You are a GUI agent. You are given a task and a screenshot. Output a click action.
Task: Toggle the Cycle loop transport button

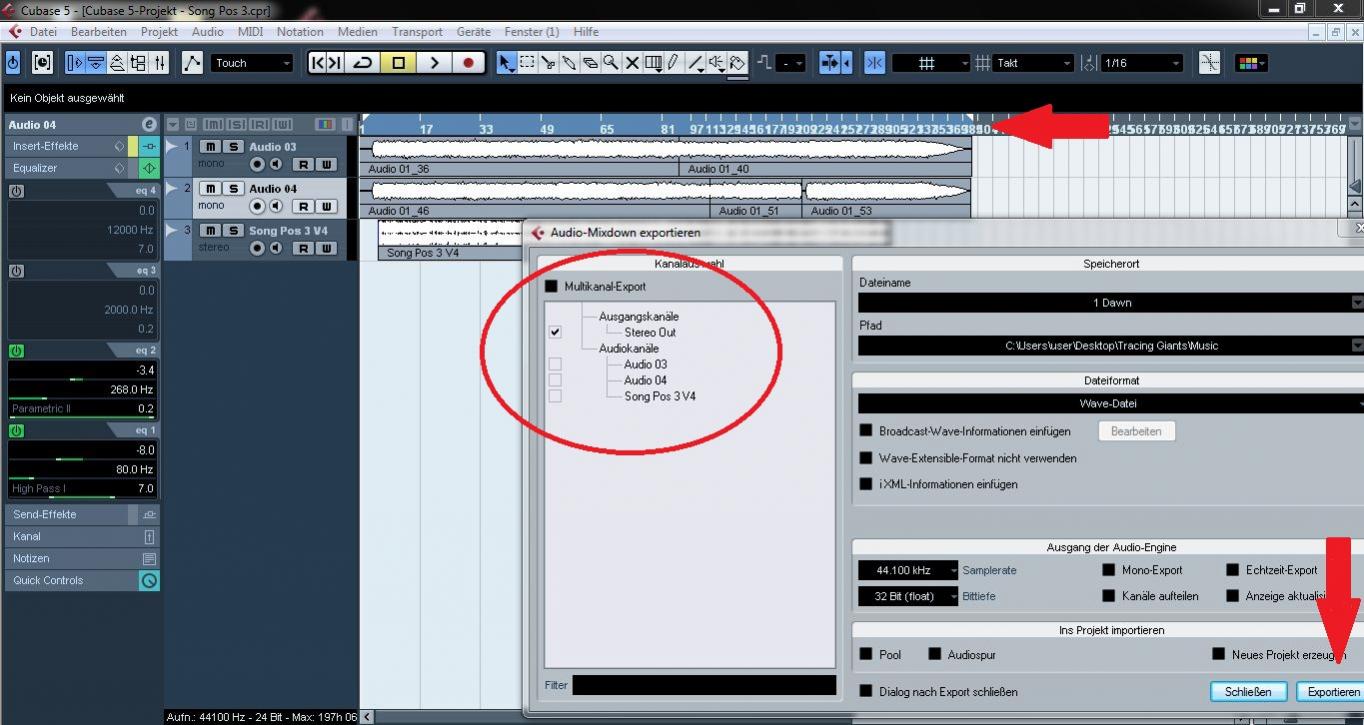[362, 63]
